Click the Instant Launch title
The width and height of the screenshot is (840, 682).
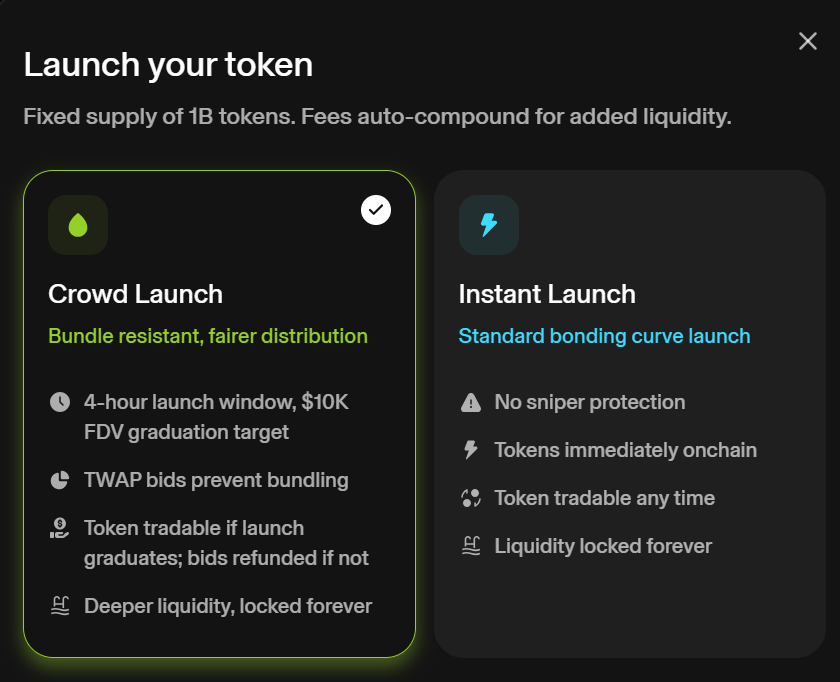pyautogui.click(x=547, y=294)
